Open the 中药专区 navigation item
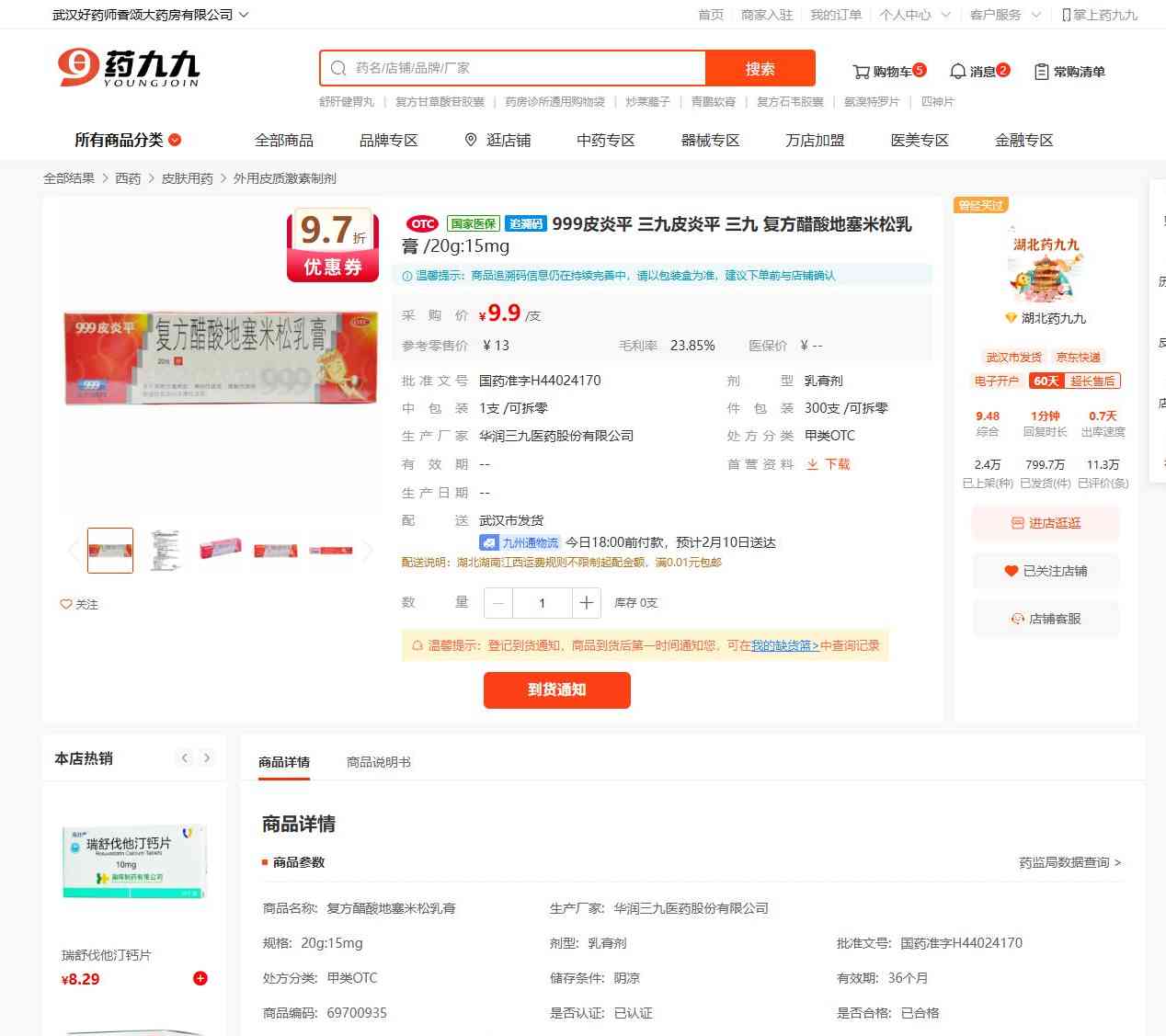The height and width of the screenshot is (1036, 1166). click(606, 140)
